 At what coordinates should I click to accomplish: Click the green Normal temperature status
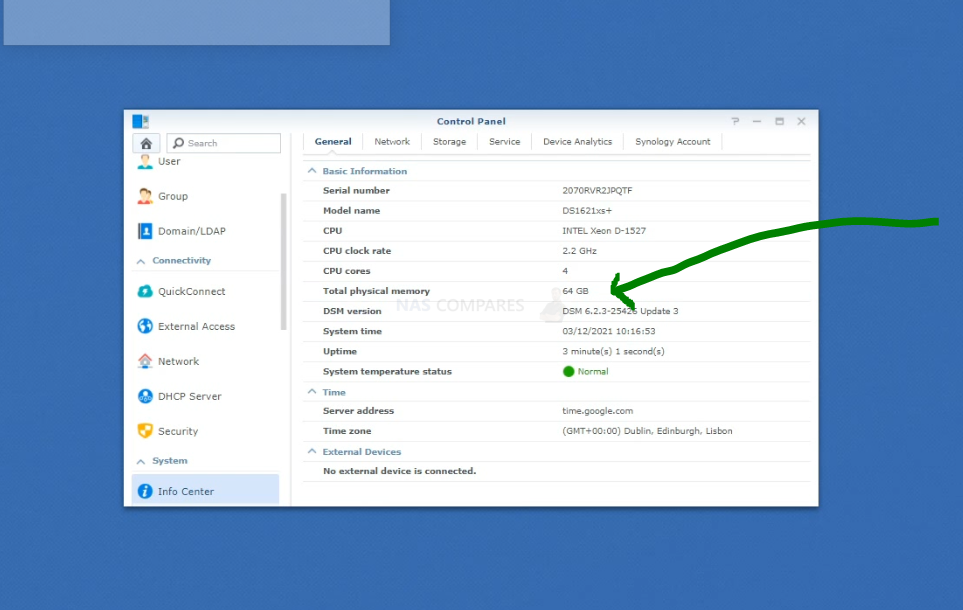tap(585, 372)
